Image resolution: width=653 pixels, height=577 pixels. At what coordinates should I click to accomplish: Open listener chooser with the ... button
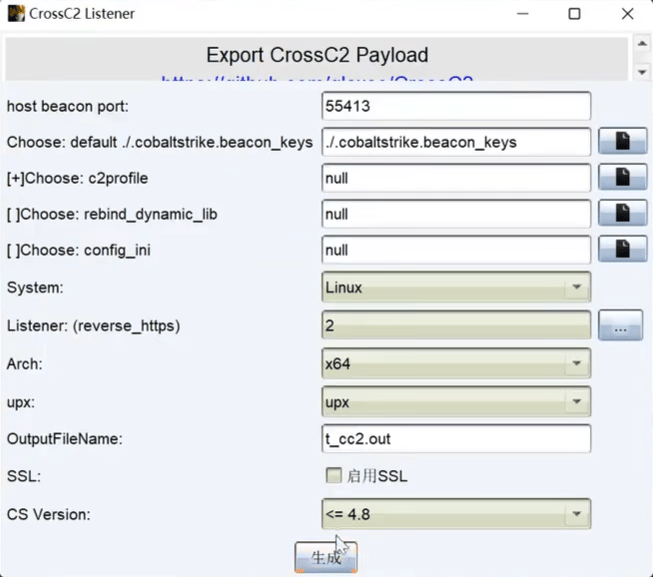tap(620, 325)
